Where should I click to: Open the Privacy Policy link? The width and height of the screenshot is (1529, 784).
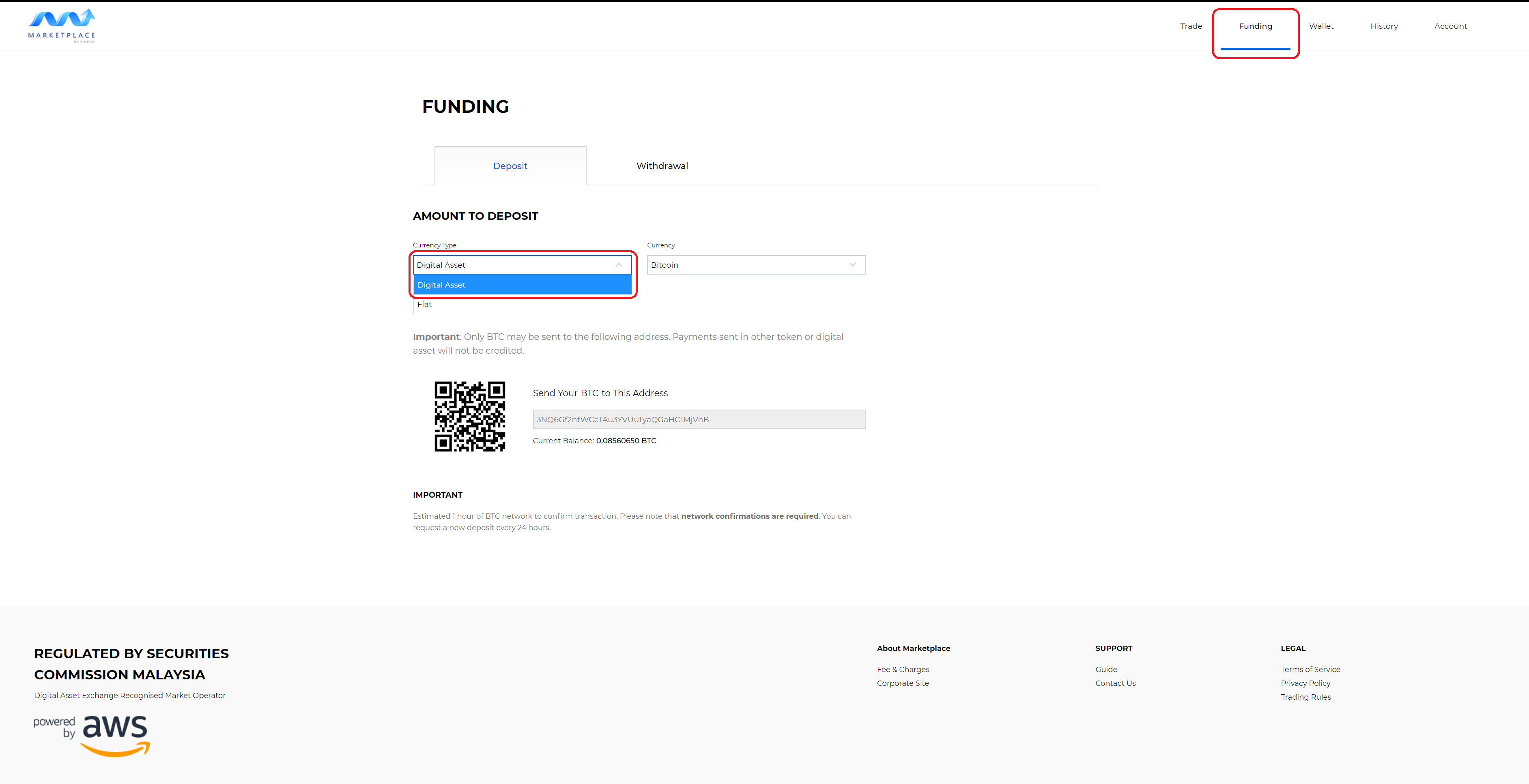[x=1305, y=683]
